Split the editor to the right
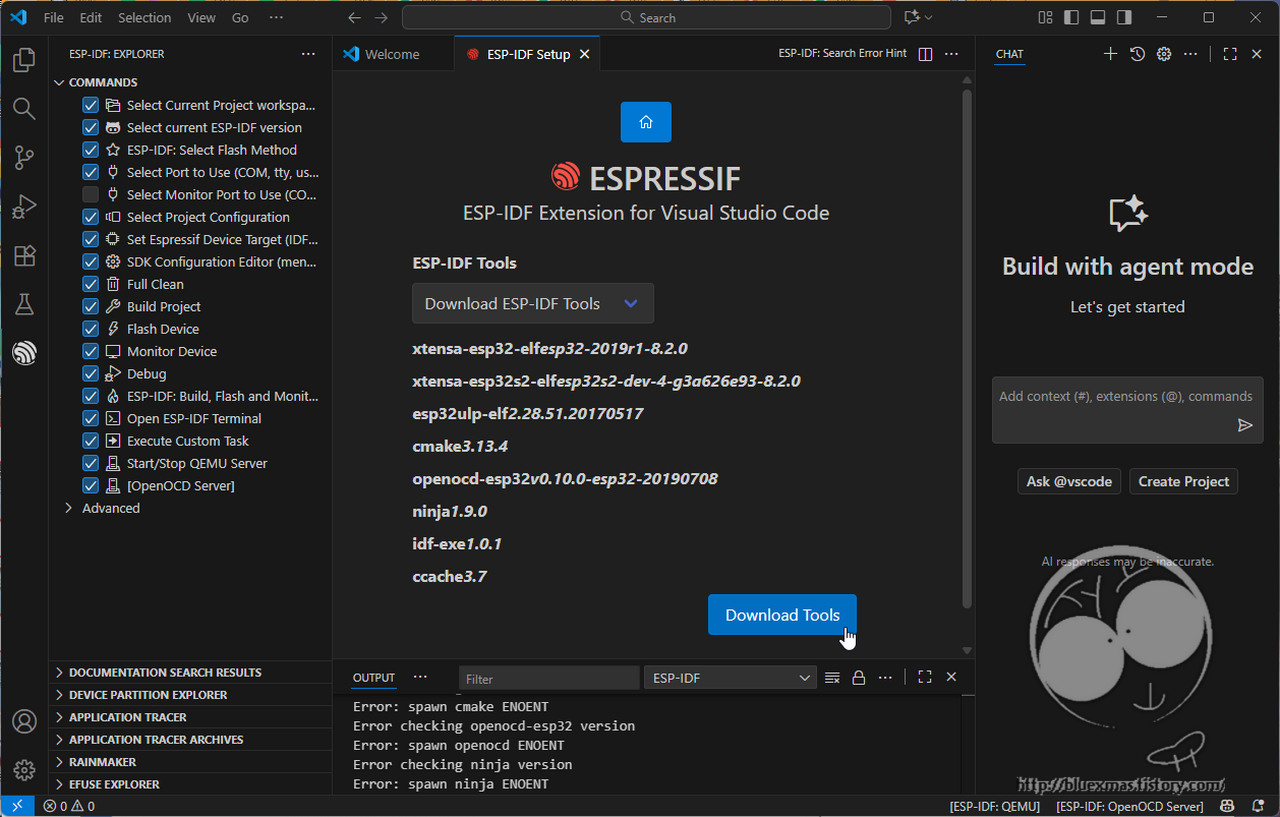 pyautogui.click(x=925, y=54)
